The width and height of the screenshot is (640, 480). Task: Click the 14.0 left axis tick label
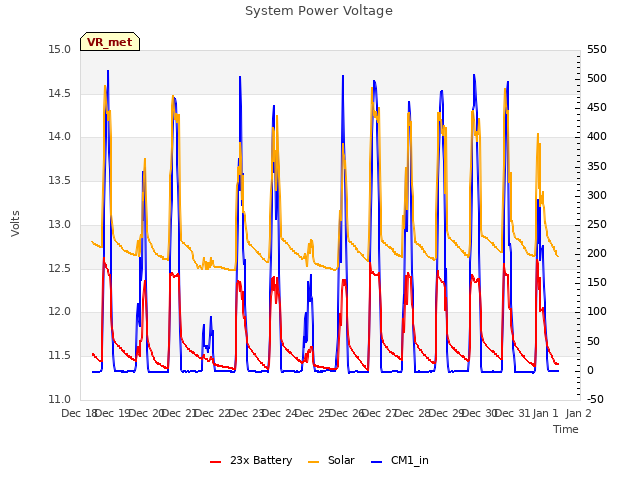pos(60,137)
